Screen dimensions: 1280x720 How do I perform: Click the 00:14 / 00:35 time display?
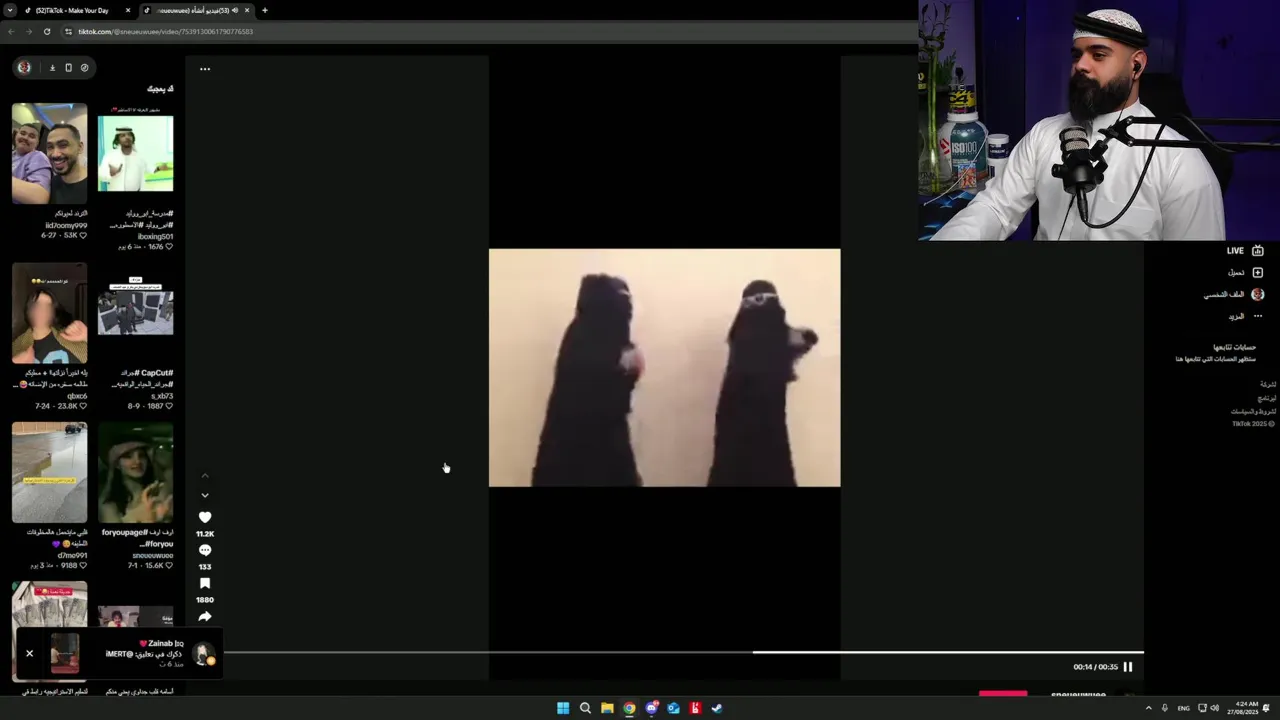click(x=1095, y=667)
